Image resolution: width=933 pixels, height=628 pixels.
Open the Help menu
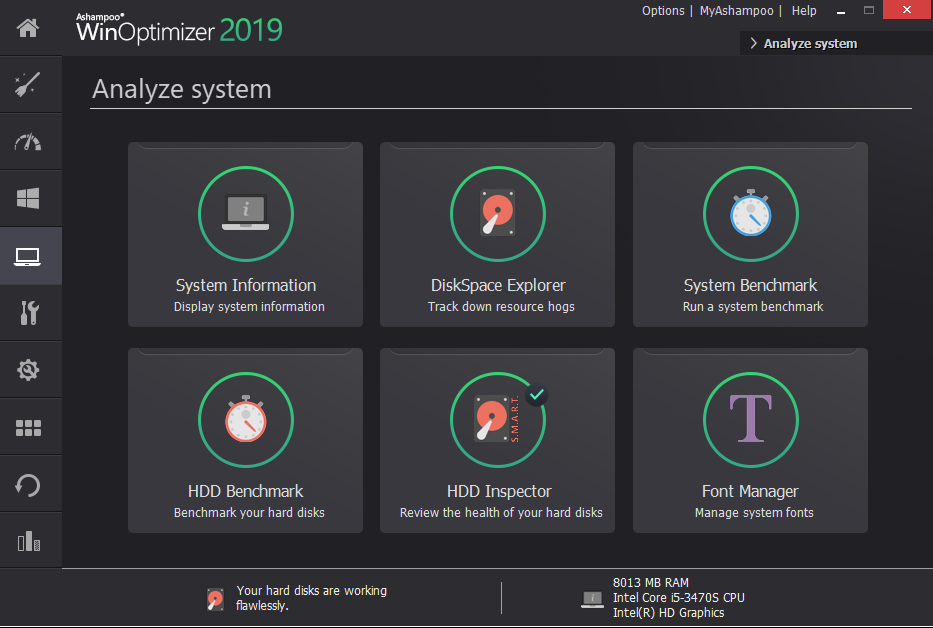[804, 11]
